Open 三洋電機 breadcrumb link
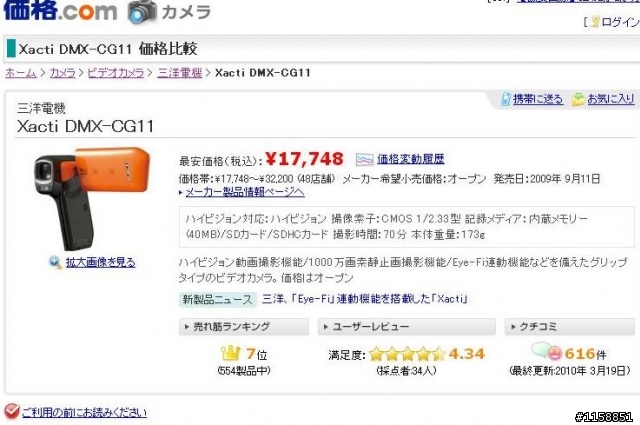The image size is (640, 425). click(x=180, y=73)
